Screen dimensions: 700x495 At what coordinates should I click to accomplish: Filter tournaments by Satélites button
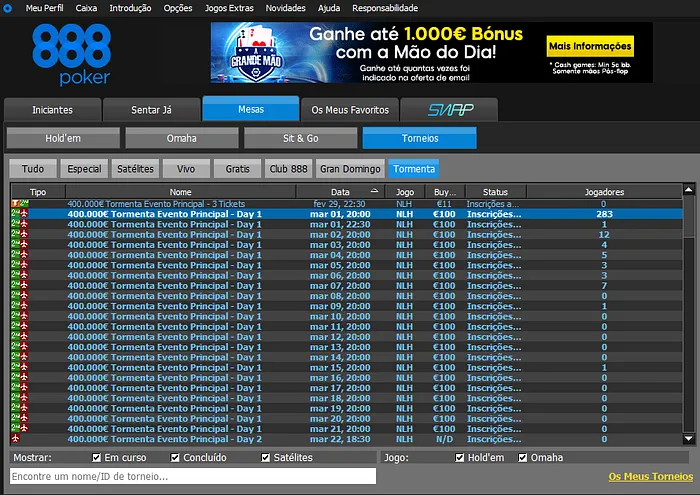tap(135, 169)
